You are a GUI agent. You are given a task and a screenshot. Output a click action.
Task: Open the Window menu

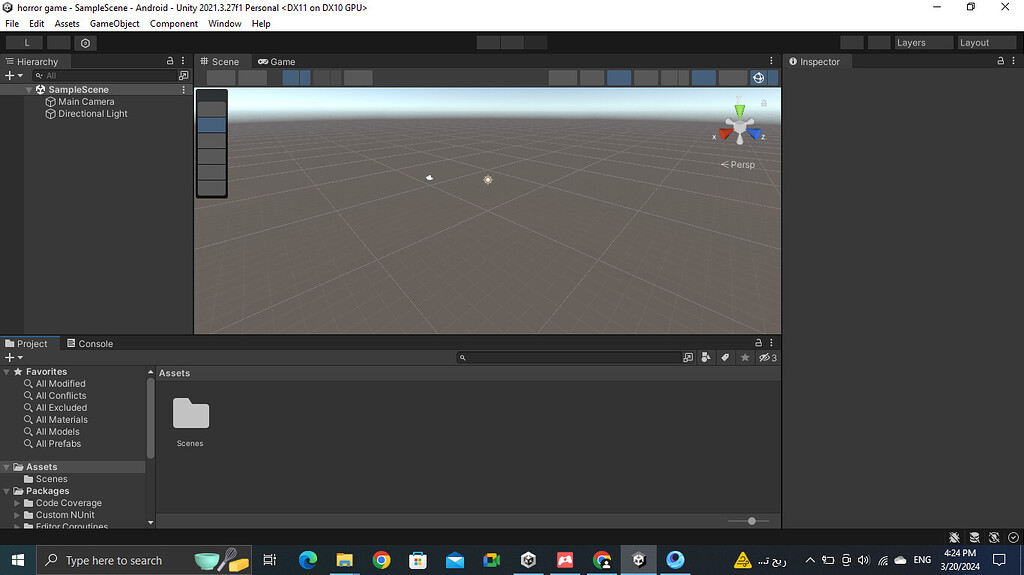point(225,24)
